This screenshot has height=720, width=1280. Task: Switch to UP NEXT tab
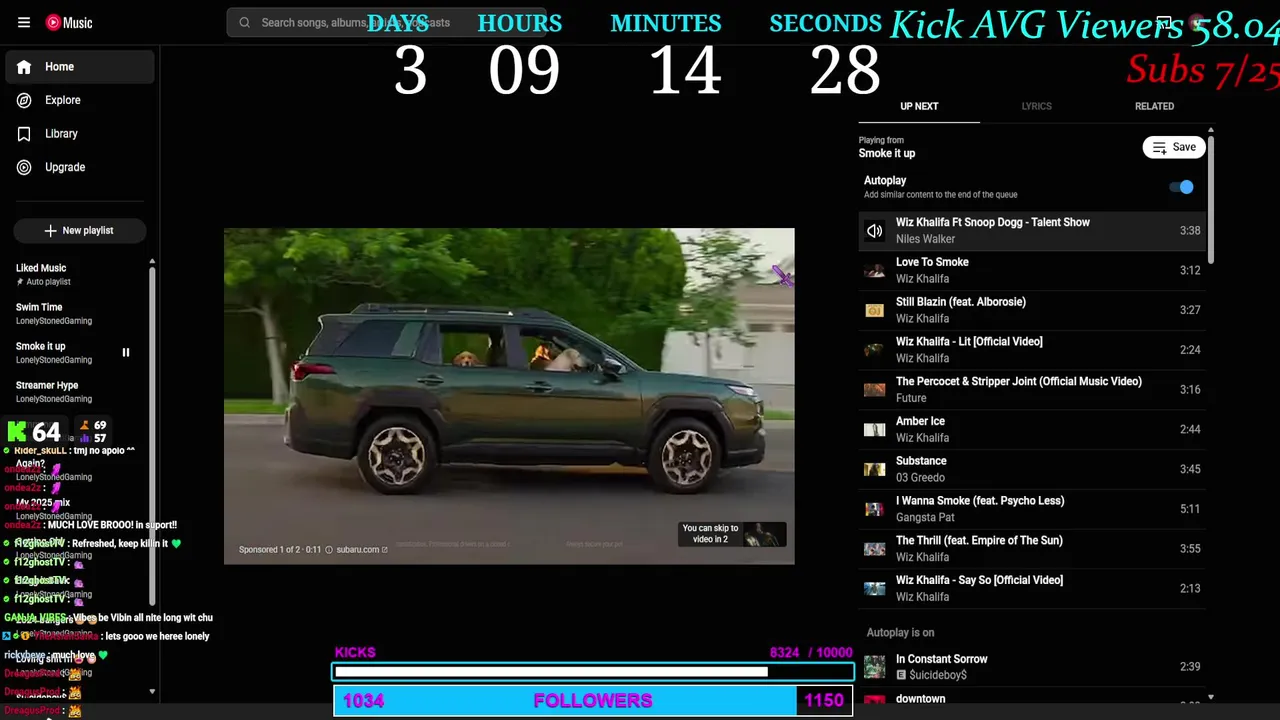click(919, 106)
